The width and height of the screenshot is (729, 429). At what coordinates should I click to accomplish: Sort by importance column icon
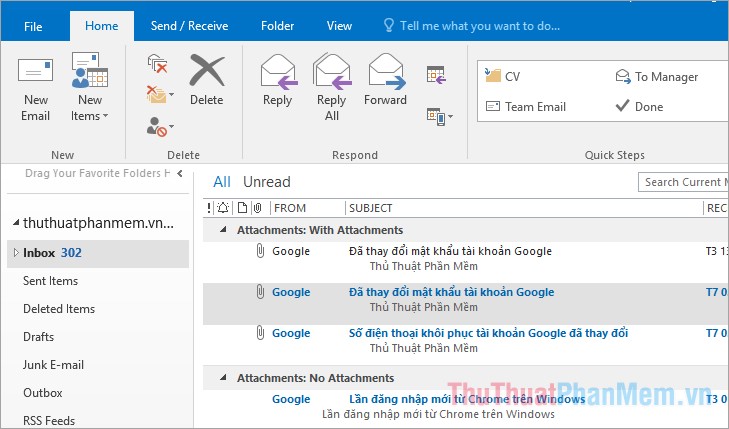(209, 208)
